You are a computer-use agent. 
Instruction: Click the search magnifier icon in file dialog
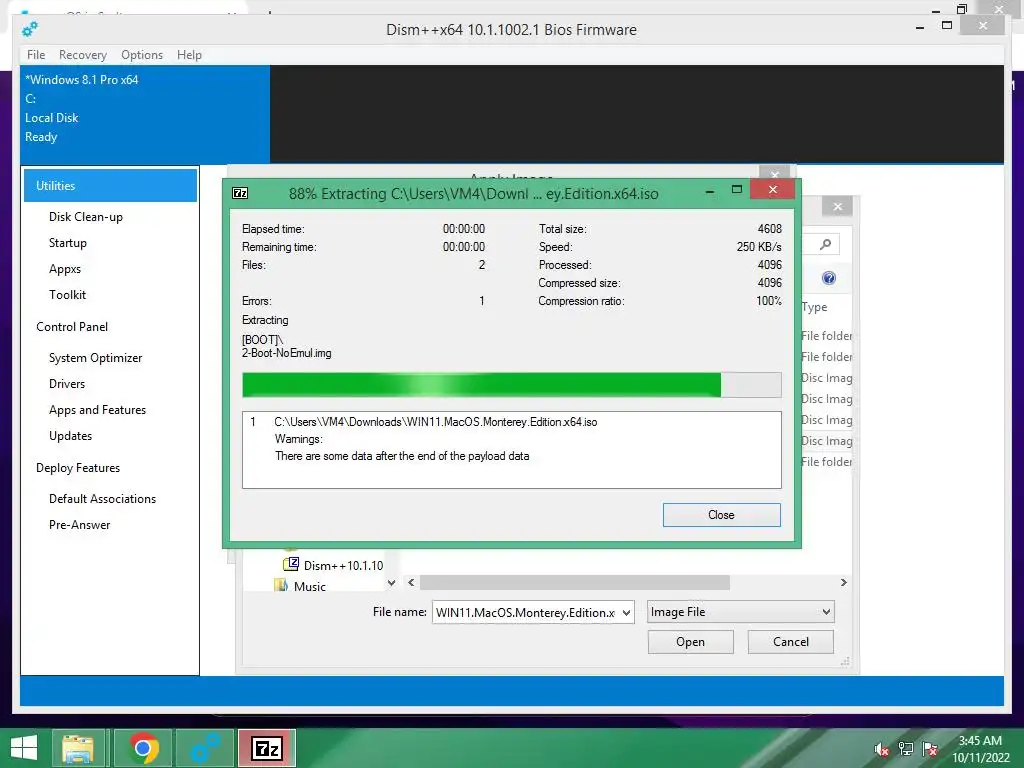pos(825,244)
